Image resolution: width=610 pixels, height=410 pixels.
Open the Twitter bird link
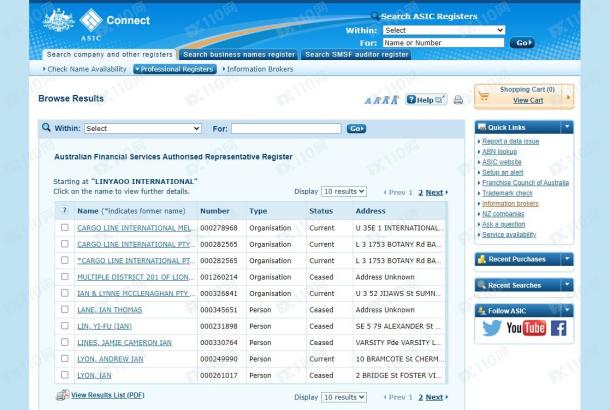pos(492,328)
